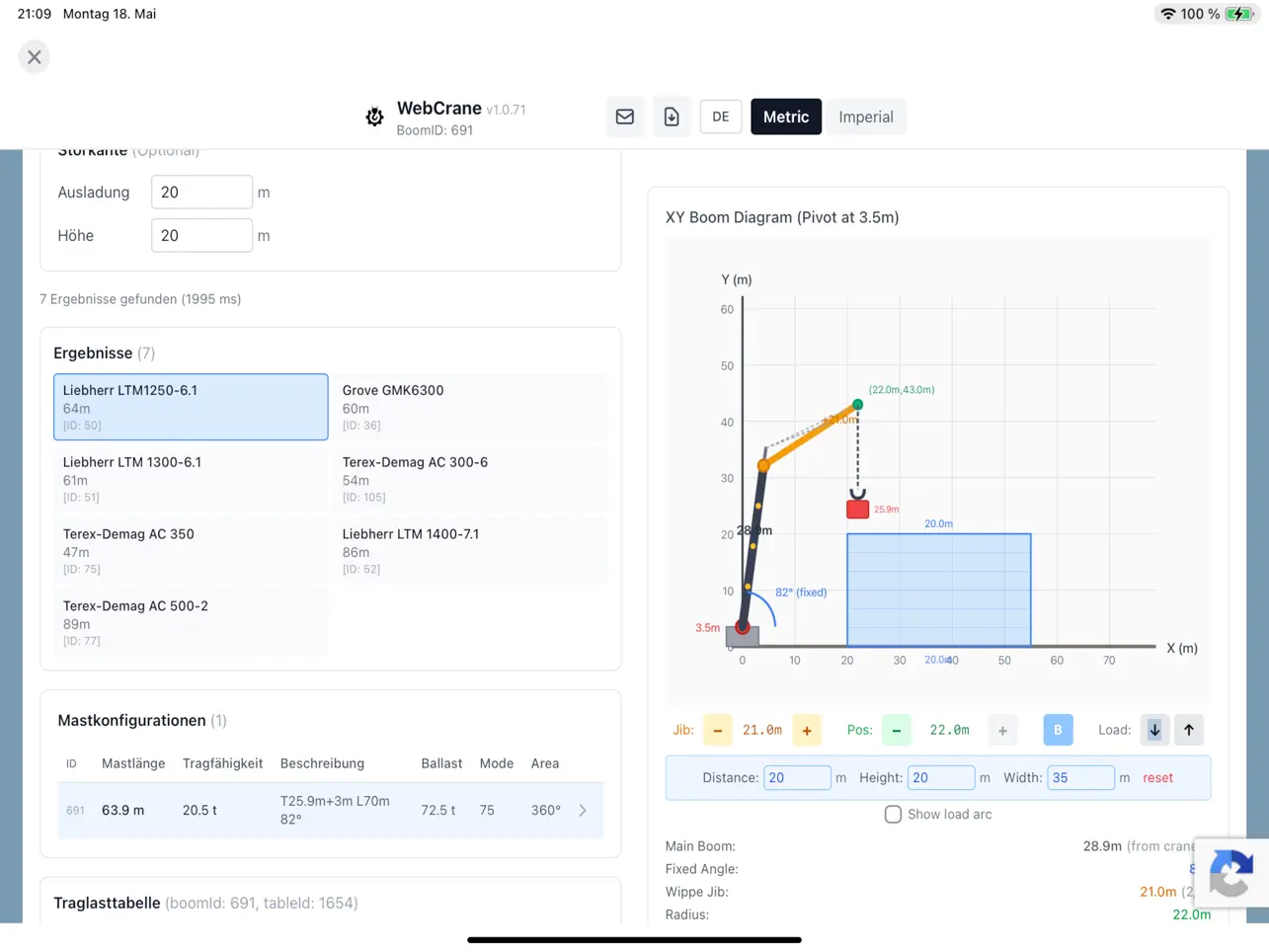
Task: Edit the Width field
Action: 1080,777
